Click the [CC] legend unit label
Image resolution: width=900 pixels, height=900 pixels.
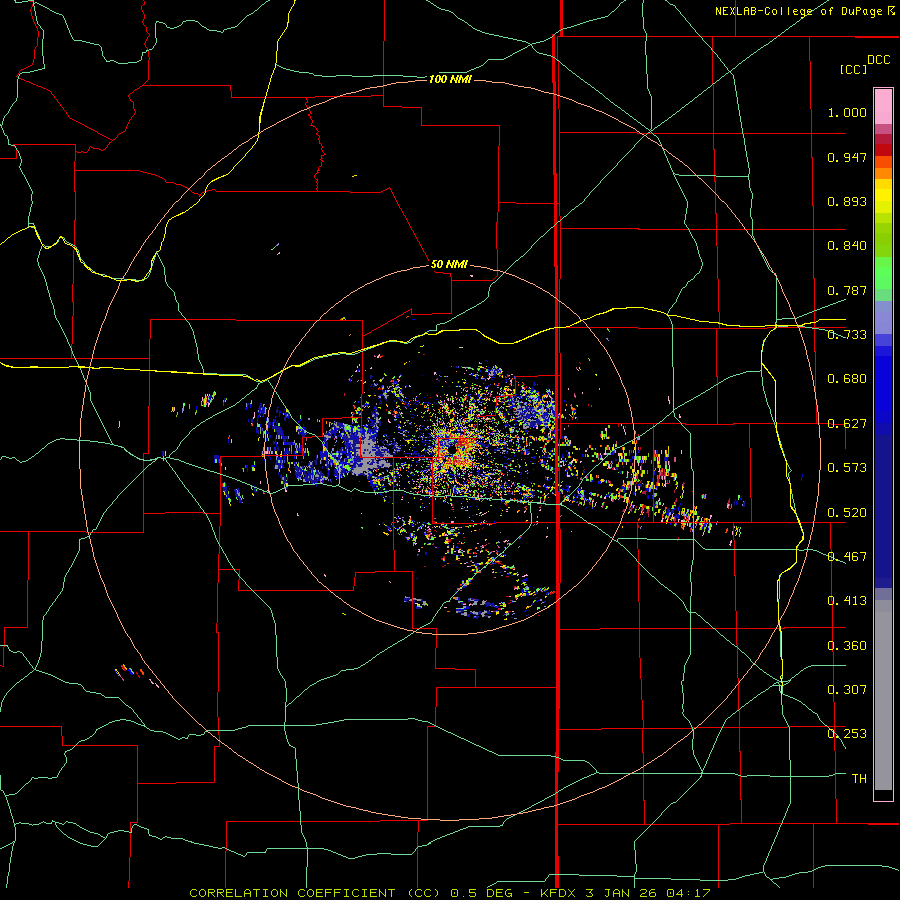[853, 69]
